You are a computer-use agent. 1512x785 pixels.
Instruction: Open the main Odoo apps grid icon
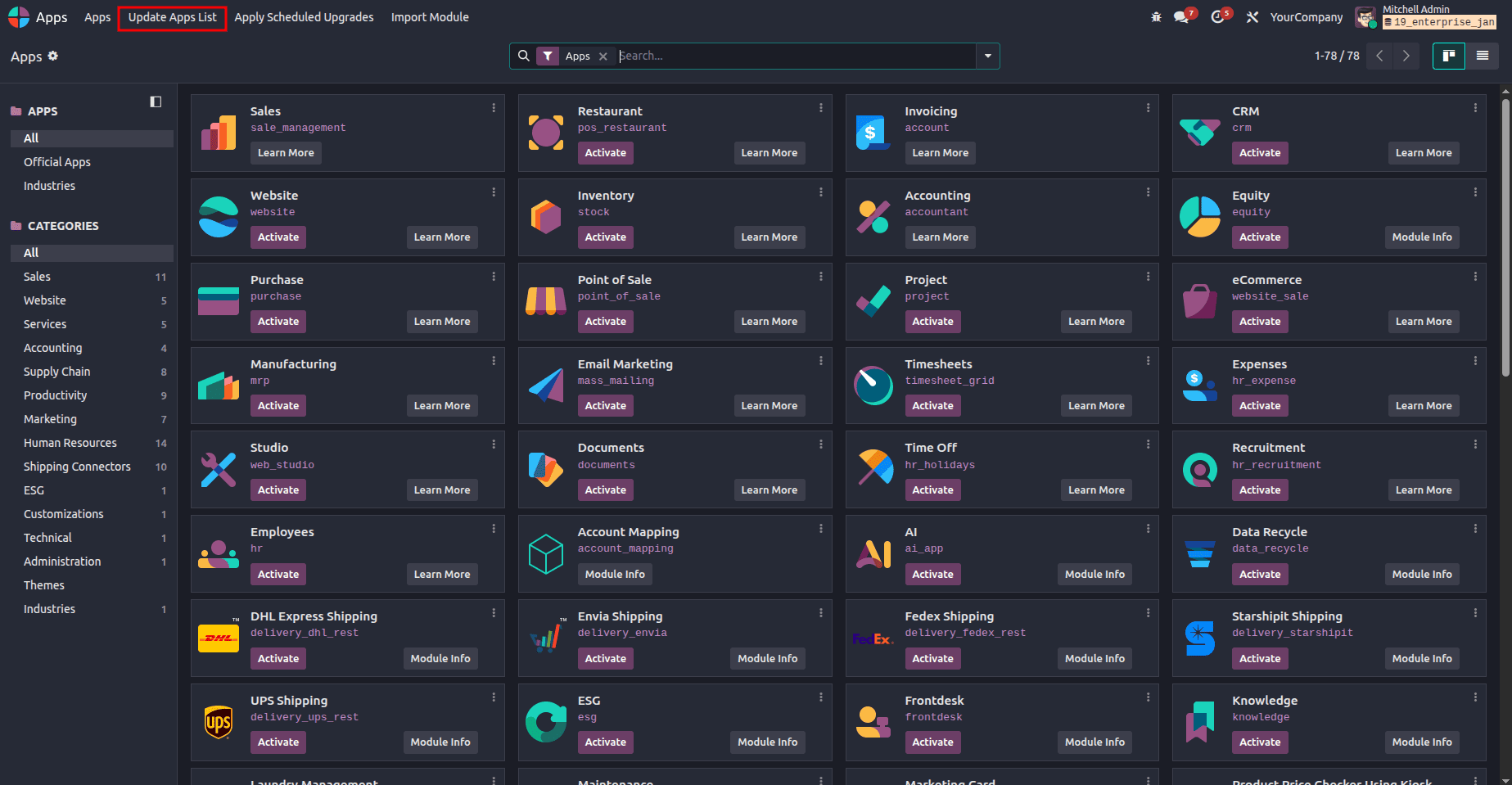click(18, 16)
